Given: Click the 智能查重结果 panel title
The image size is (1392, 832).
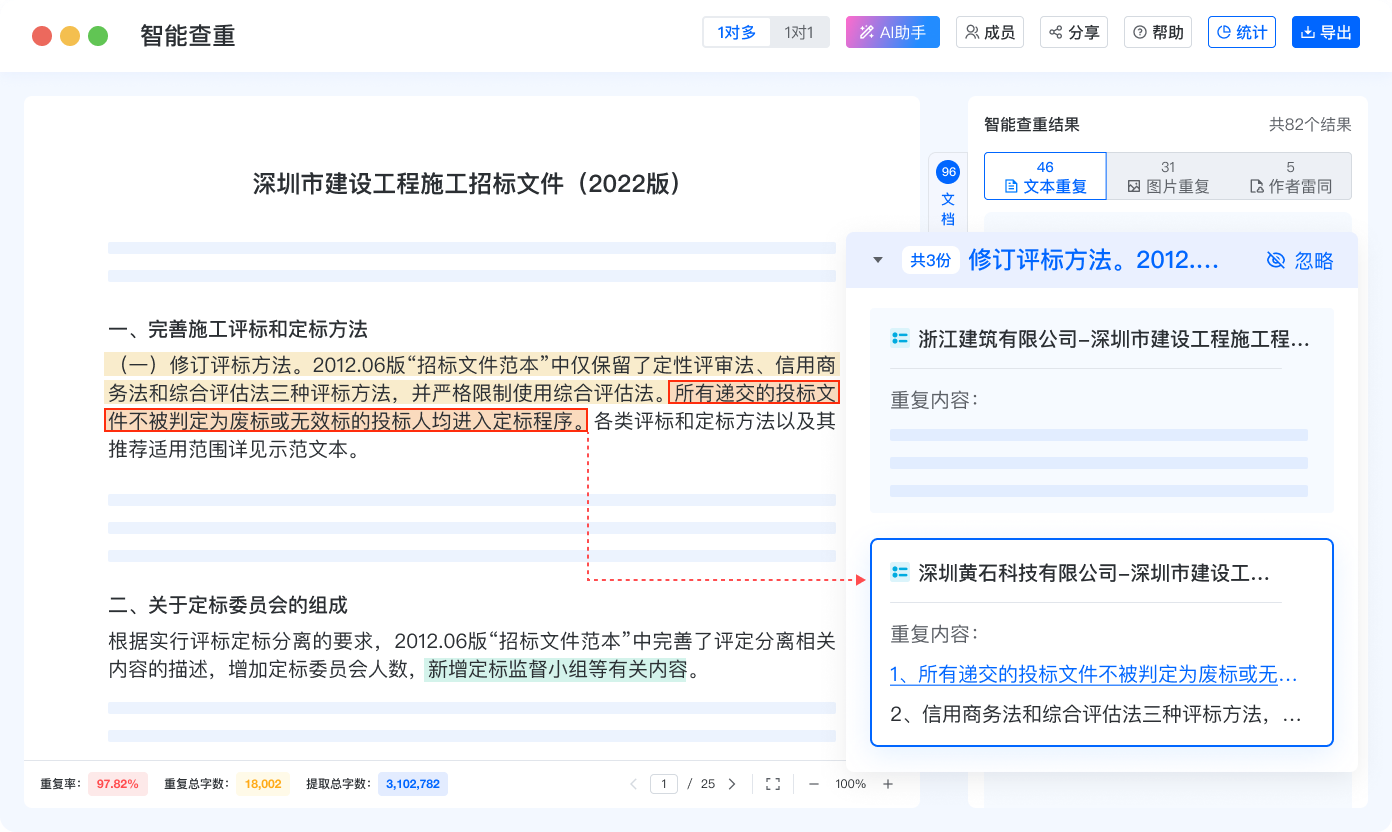Looking at the screenshot, I should 1032,125.
